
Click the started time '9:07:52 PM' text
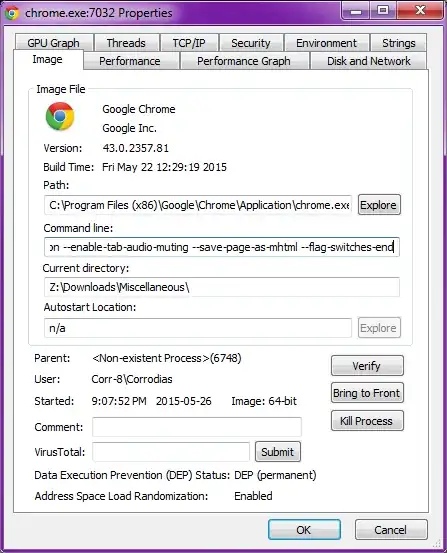pos(119,401)
